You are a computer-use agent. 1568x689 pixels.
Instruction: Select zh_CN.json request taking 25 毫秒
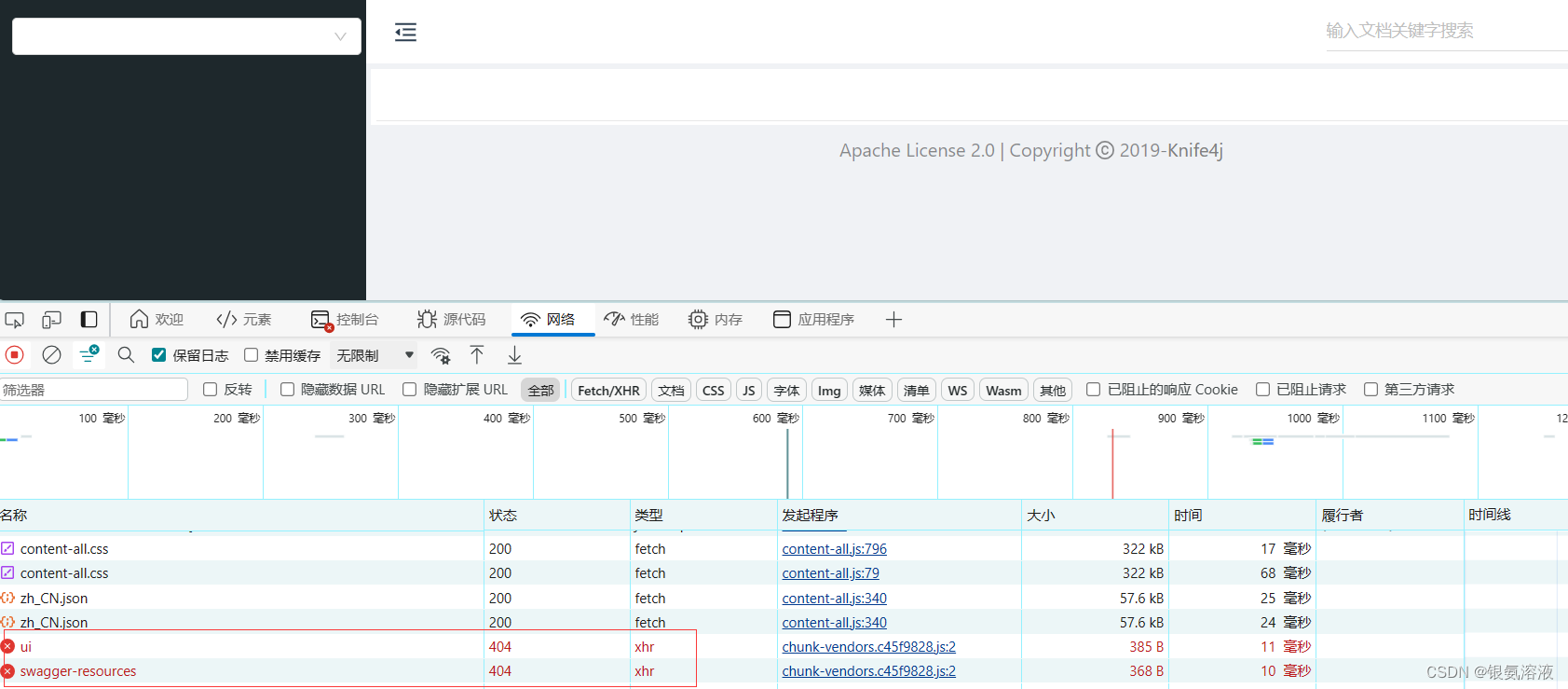point(784,598)
